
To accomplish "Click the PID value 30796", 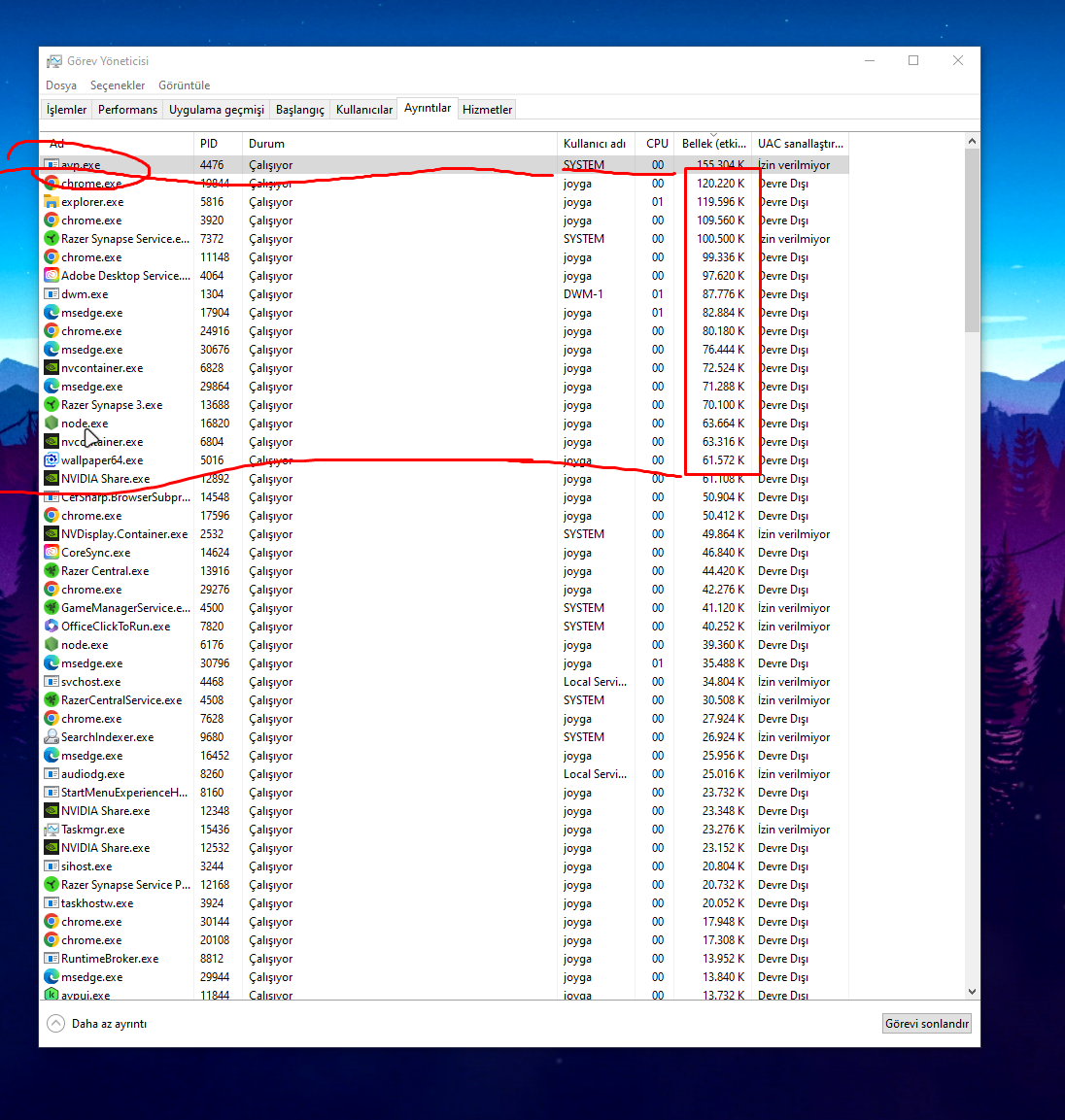I will (215, 663).
